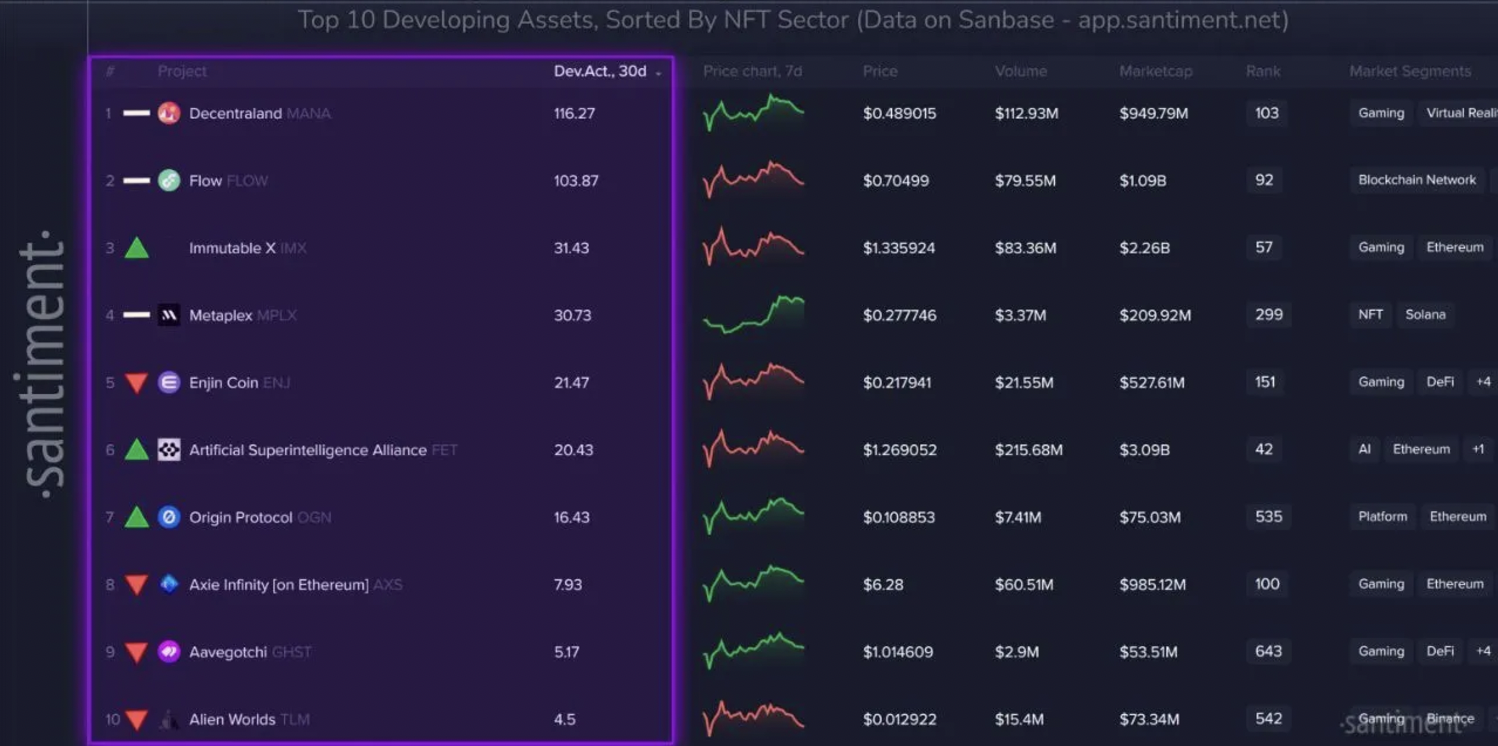Viewport: 1498px width, 746px height.
Task: Click the AI tag in FET row
Action: coord(1364,449)
